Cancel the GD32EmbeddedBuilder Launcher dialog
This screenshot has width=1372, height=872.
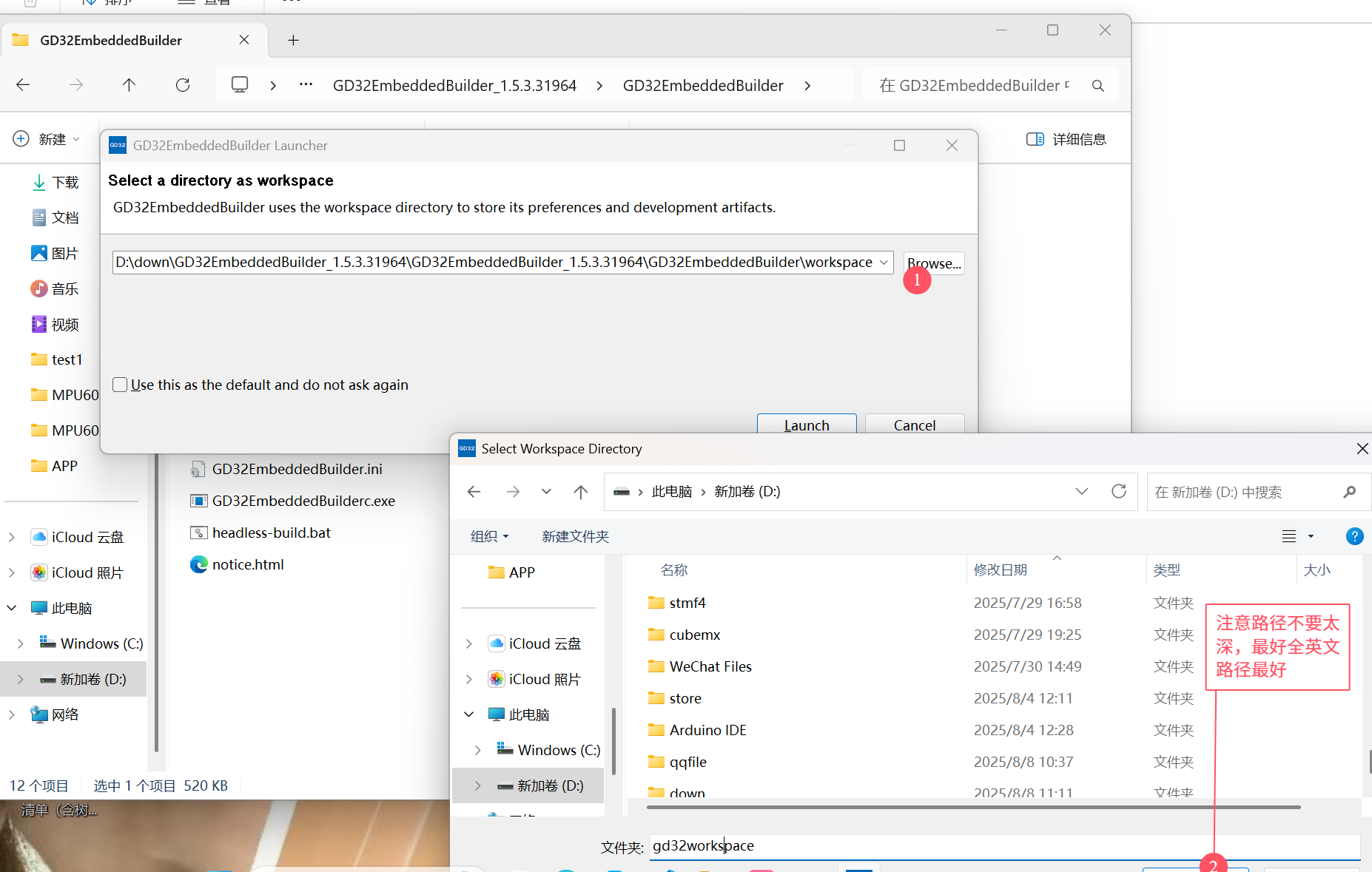point(915,425)
